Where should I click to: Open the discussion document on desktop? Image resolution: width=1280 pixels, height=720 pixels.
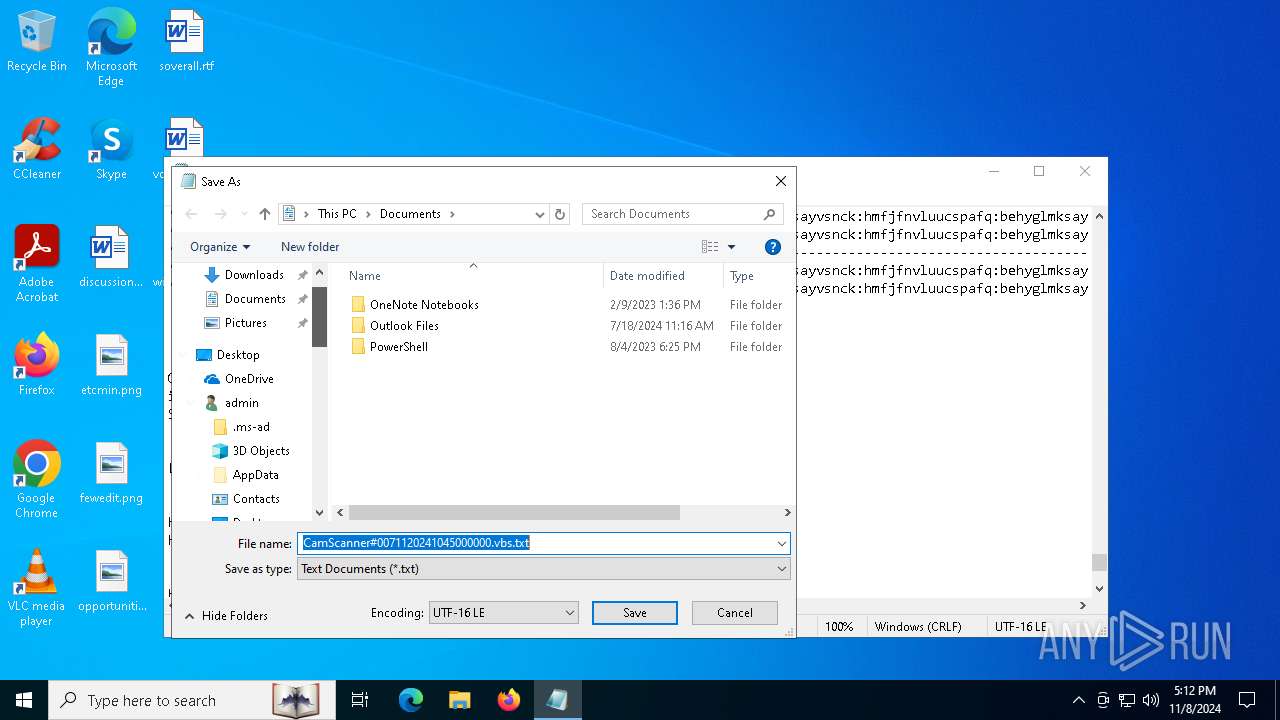111,258
